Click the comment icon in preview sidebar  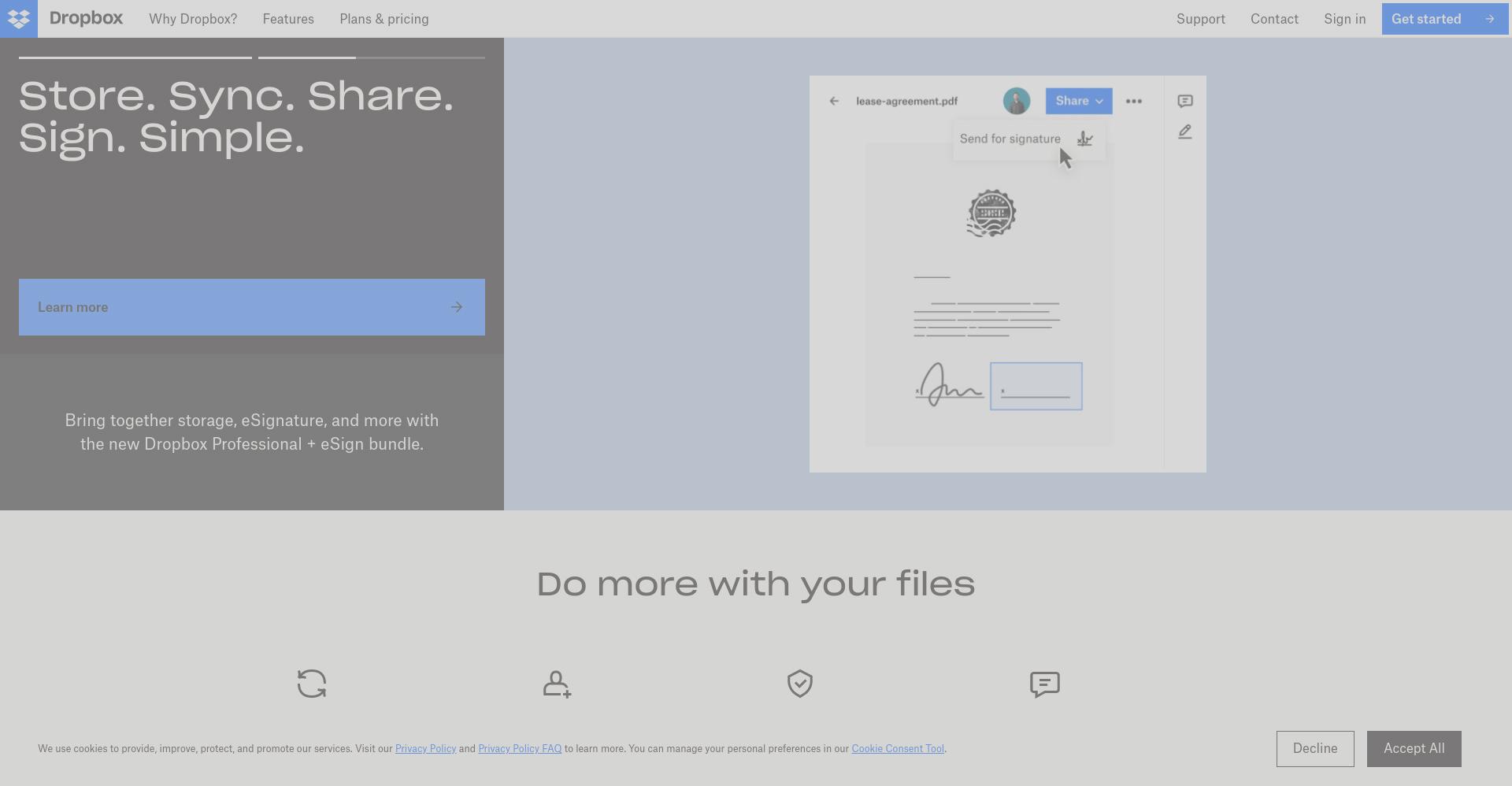(x=1185, y=101)
